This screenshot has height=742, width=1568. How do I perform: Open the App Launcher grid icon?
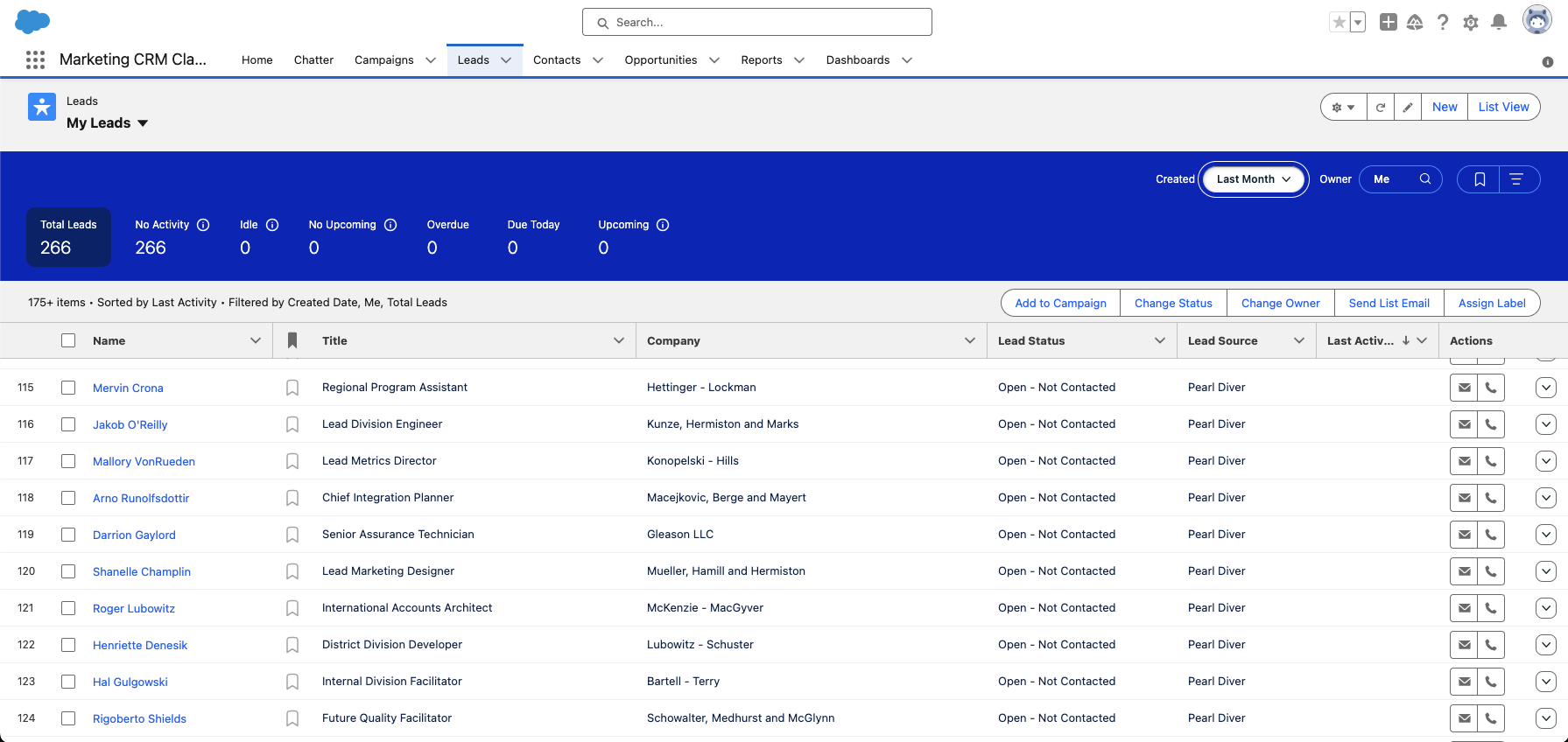tap(35, 59)
